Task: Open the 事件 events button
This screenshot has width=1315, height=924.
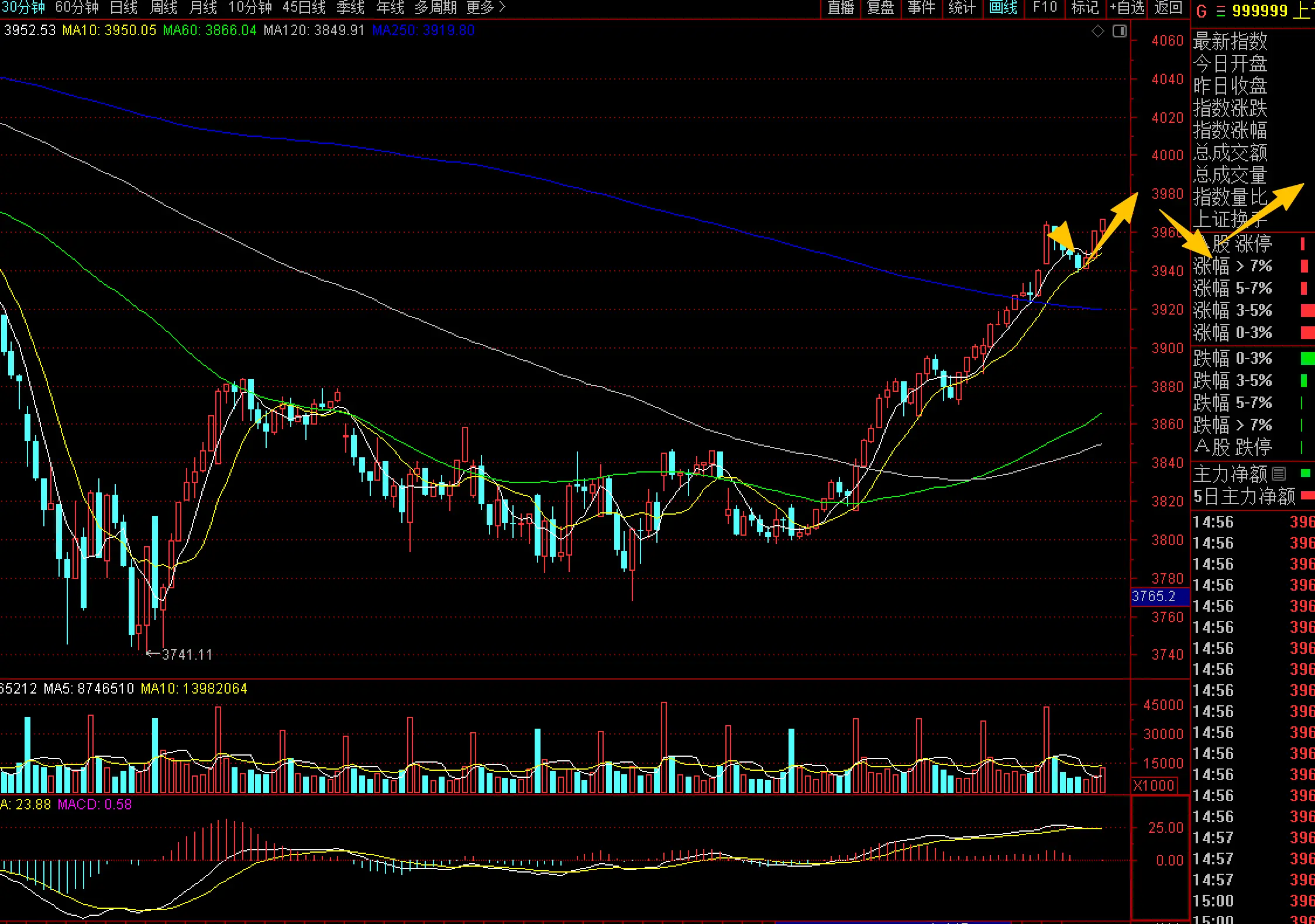Action: pos(921,8)
